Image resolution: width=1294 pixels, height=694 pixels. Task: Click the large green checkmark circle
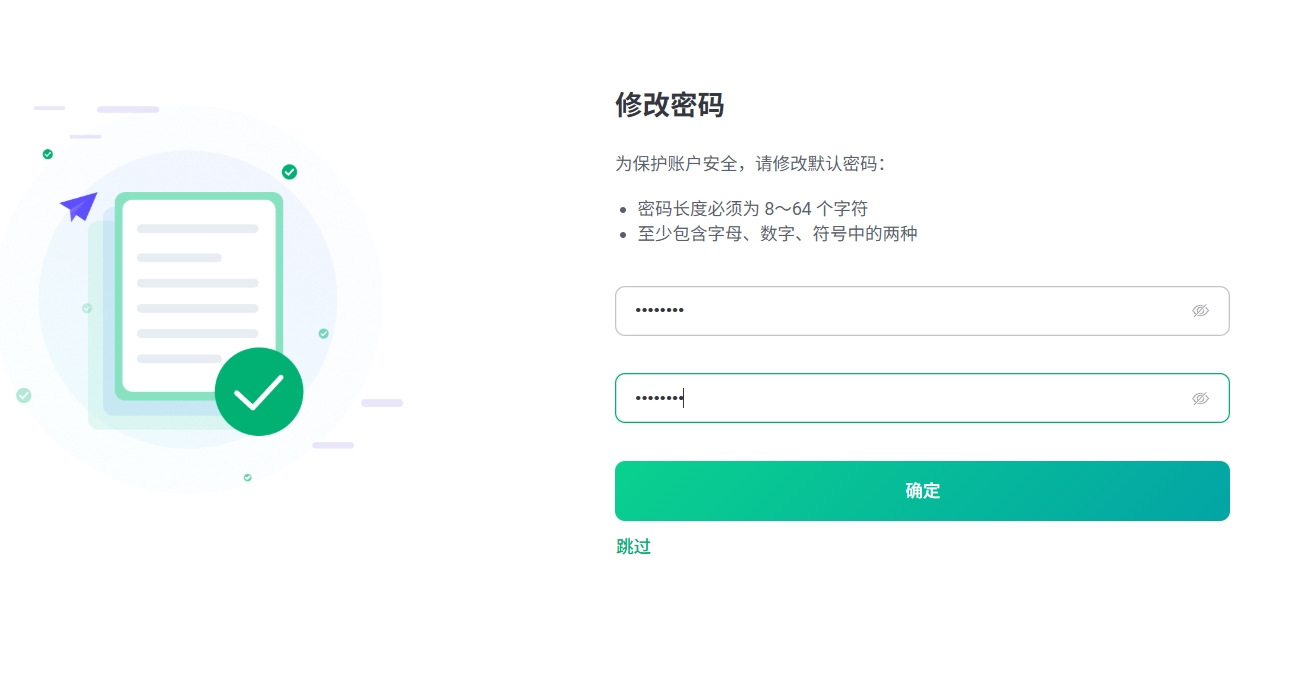pos(259,392)
